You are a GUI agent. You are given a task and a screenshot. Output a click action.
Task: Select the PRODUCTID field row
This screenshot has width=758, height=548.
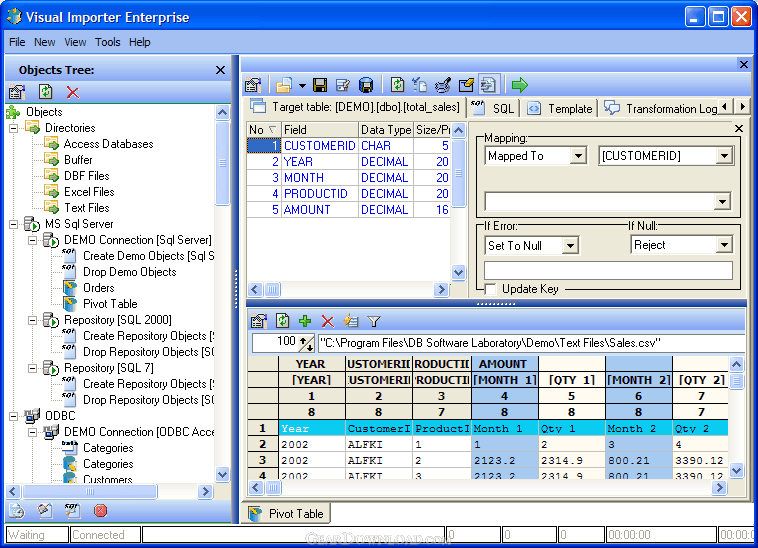(349, 194)
